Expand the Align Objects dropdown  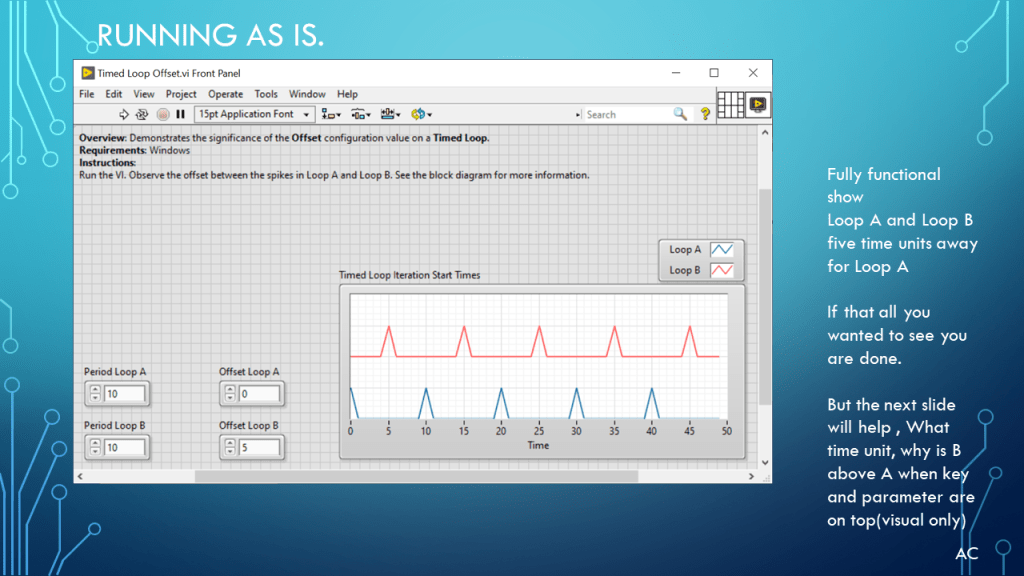(x=331, y=114)
